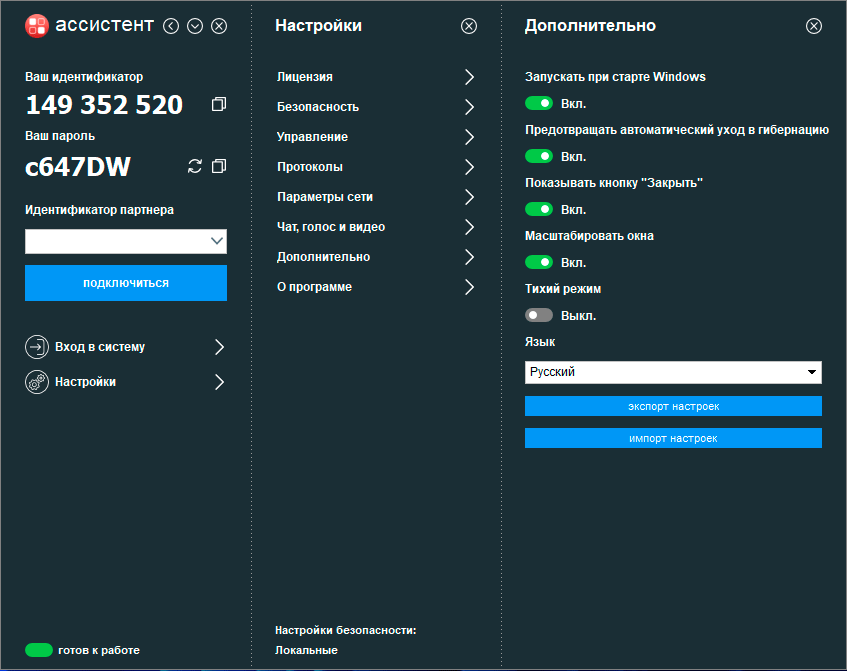Viewport: 847px width, 671px height.
Task: Copy the identifier 149 352 520
Action: (219, 105)
